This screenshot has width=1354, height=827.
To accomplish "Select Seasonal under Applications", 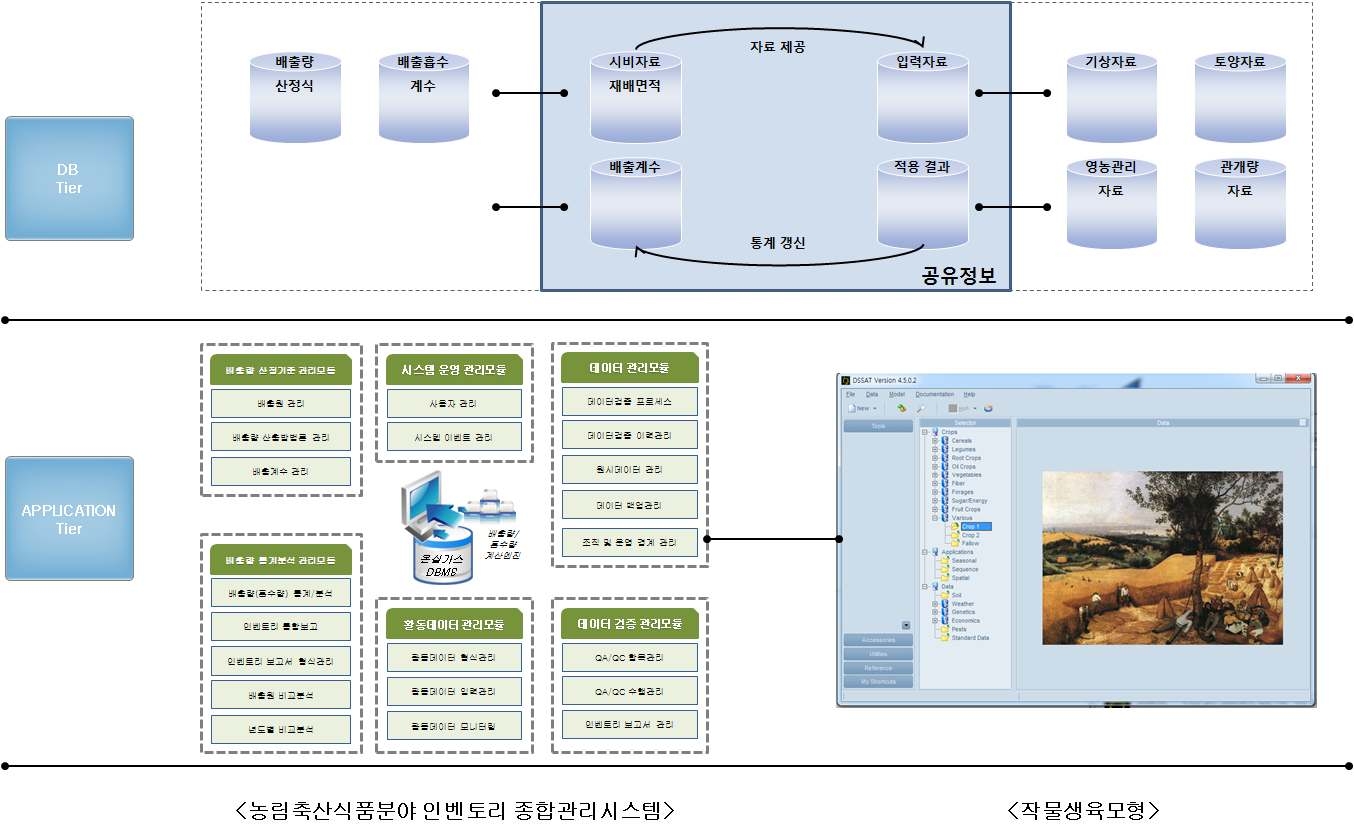I will [964, 560].
